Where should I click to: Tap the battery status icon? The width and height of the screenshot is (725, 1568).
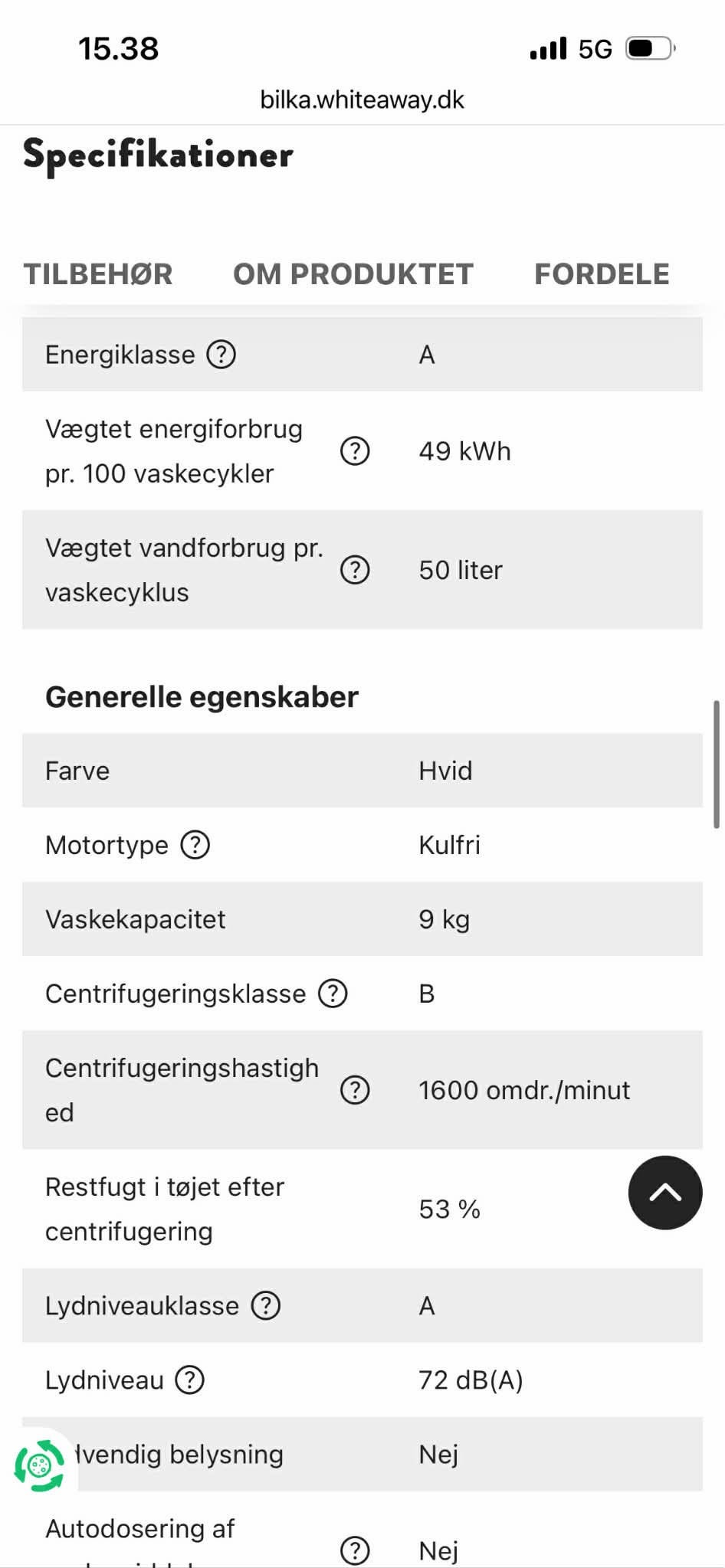tap(650, 49)
